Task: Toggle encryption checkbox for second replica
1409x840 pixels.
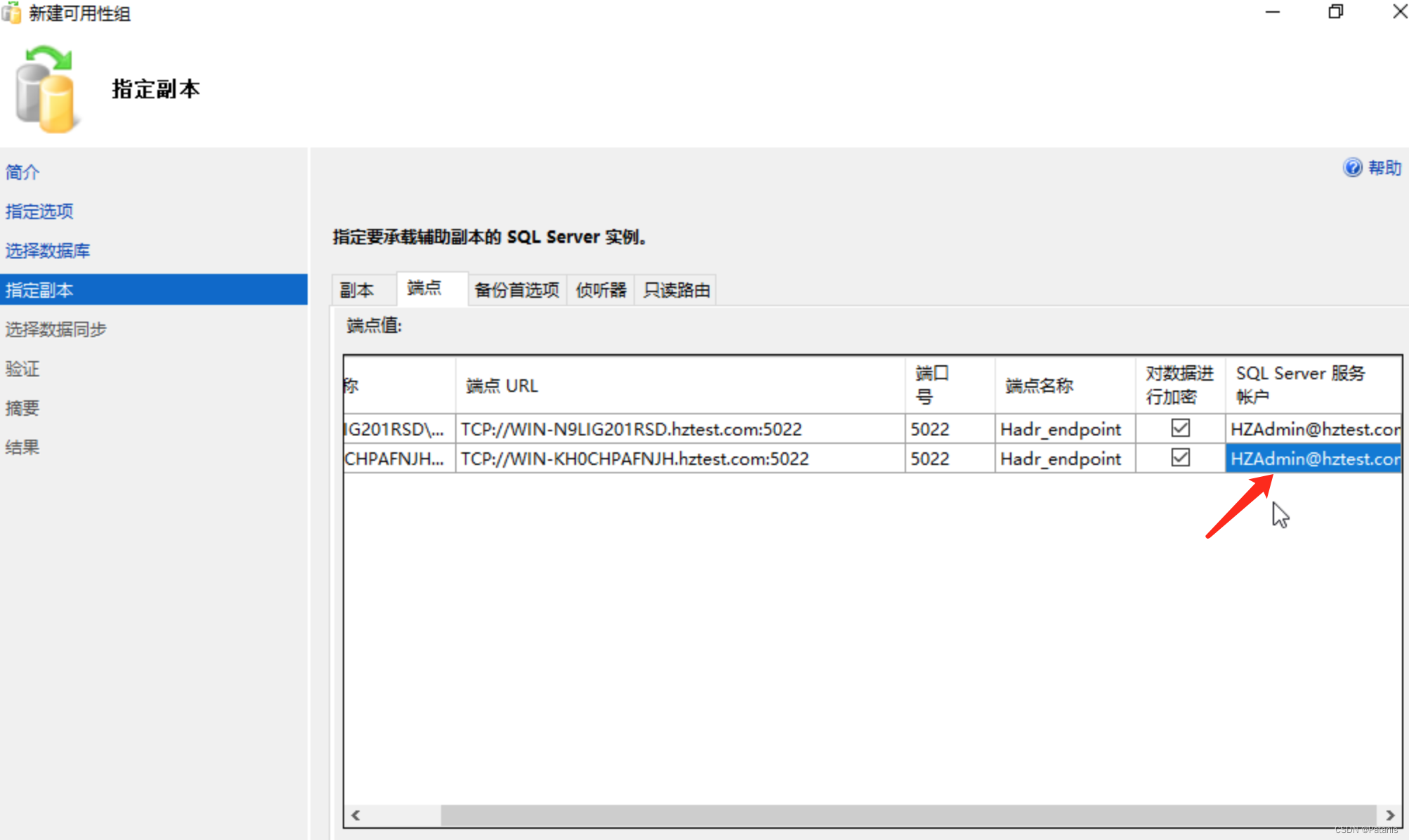Action: pyautogui.click(x=1181, y=458)
